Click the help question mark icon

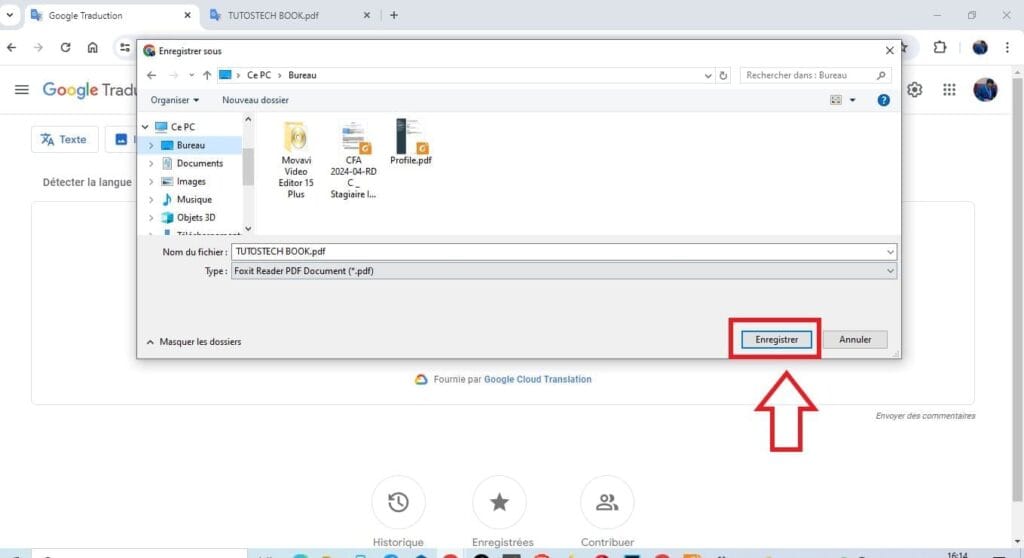(883, 100)
